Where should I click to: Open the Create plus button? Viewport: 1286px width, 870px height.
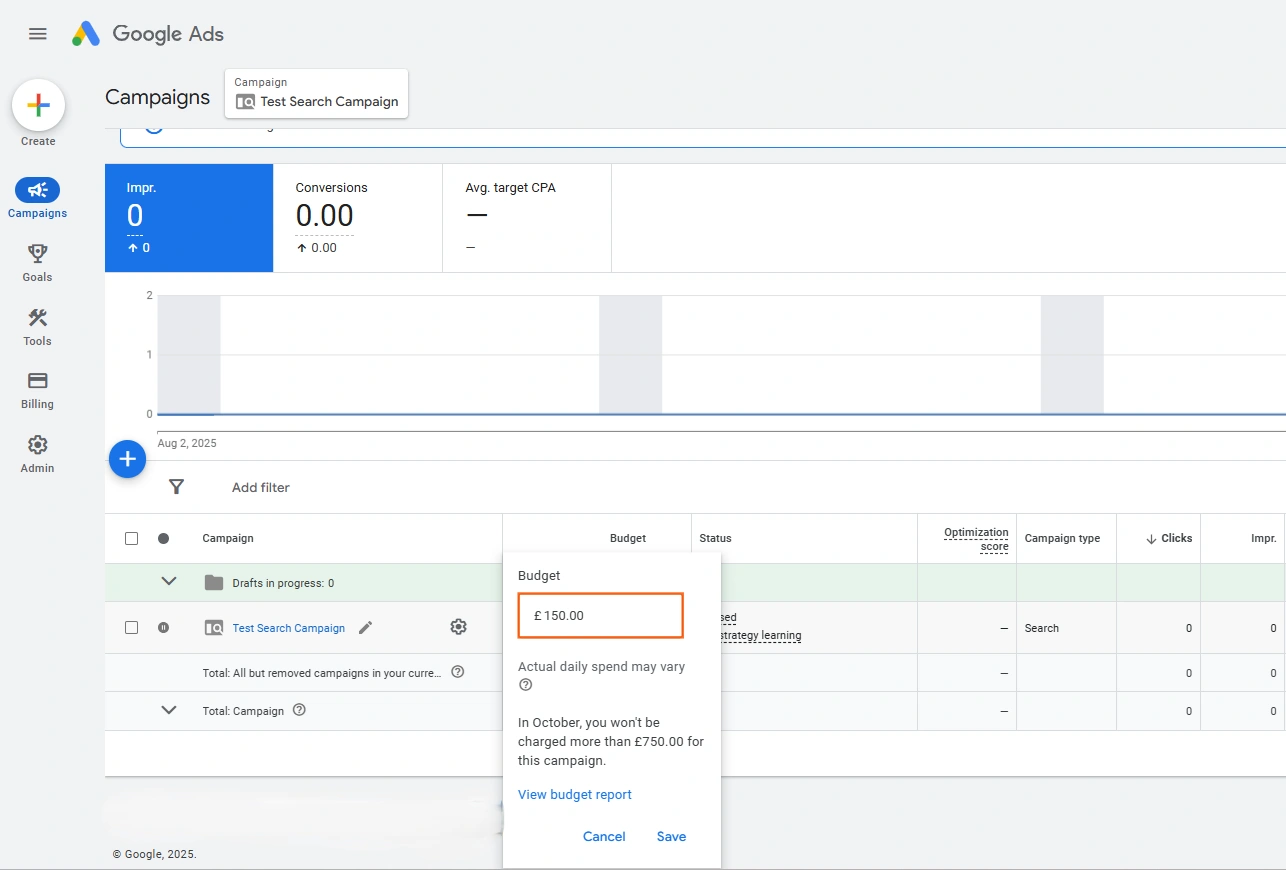pos(38,105)
